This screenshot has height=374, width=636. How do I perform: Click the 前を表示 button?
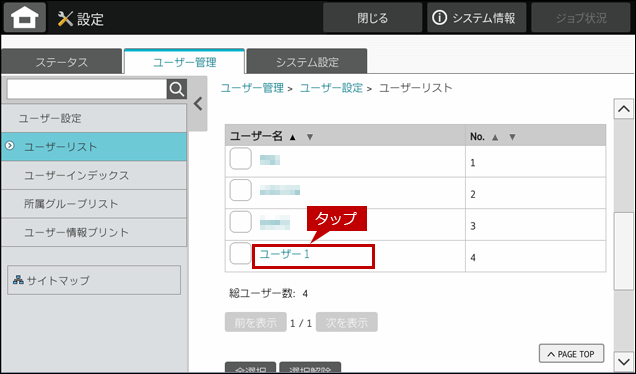tap(256, 322)
